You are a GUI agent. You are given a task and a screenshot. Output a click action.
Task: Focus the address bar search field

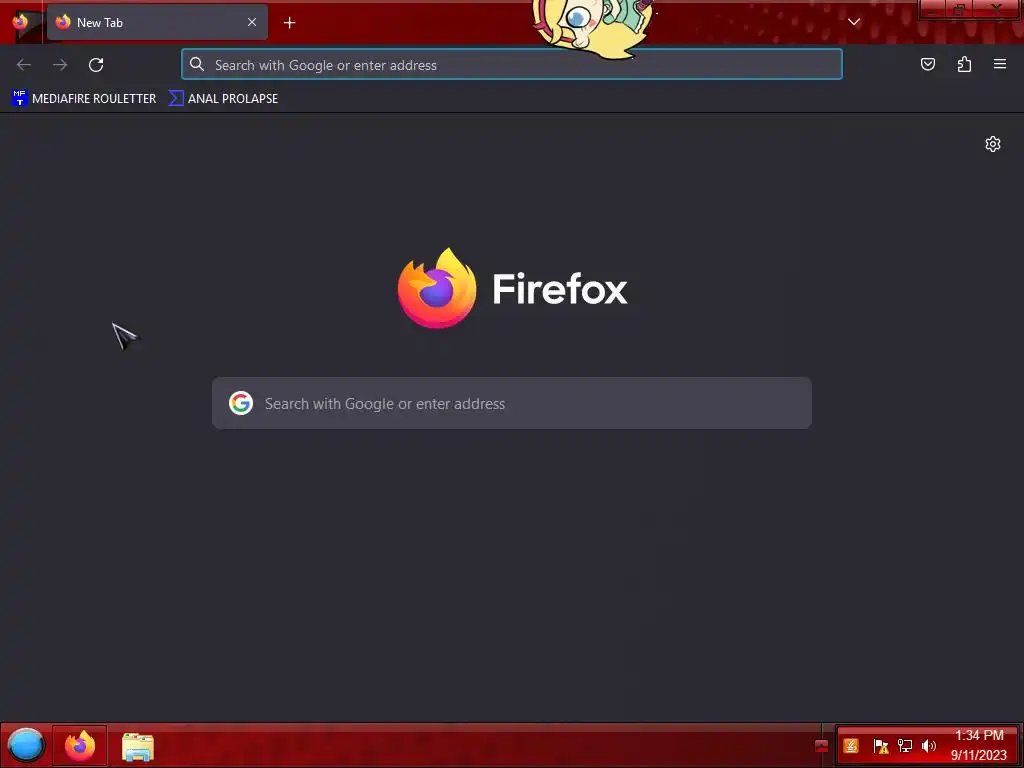click(x=511, y=65)
